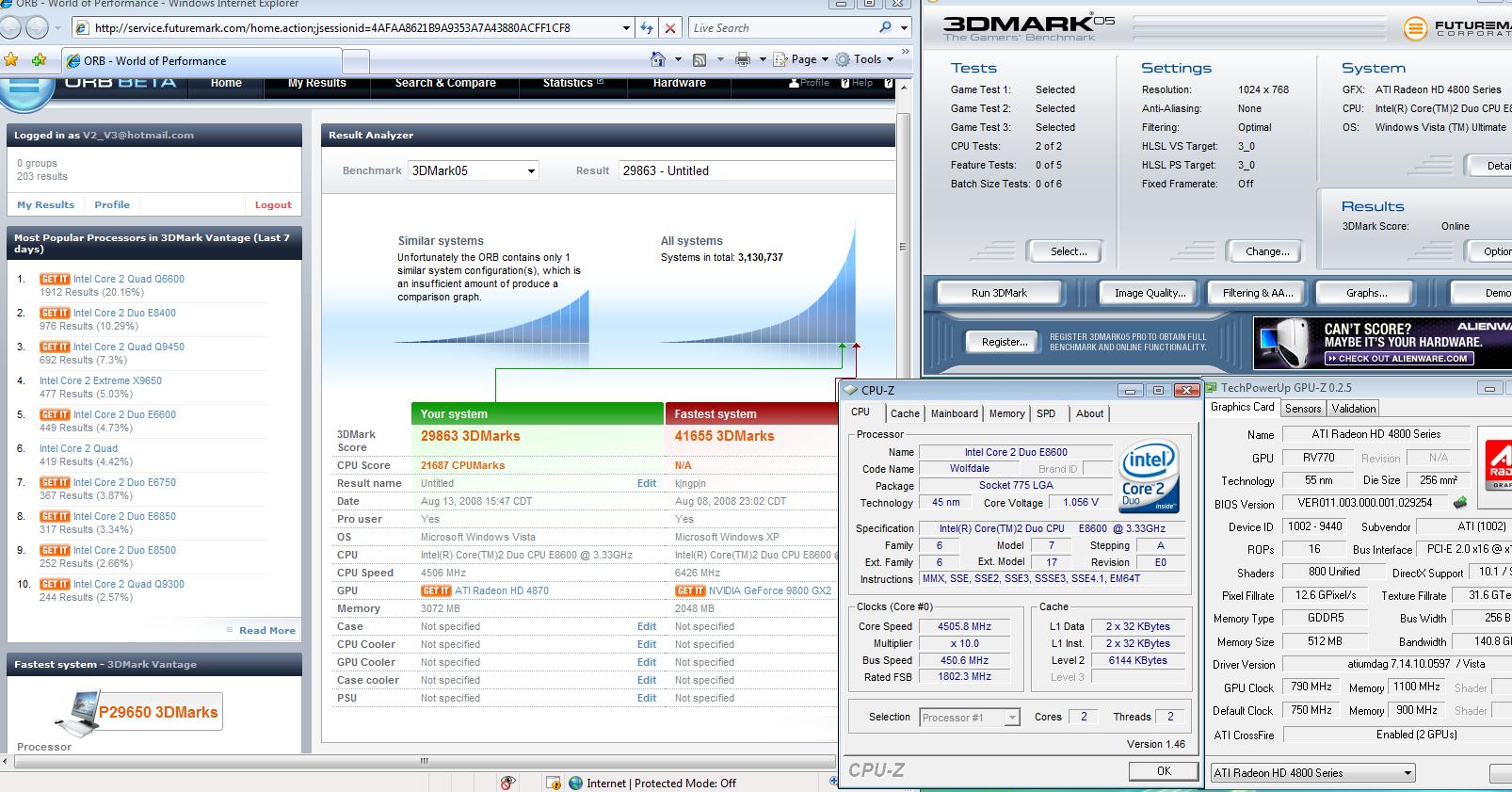
Task: Click the Result field showing 29863 - Untitled
Action: click(x=757, y=170)
